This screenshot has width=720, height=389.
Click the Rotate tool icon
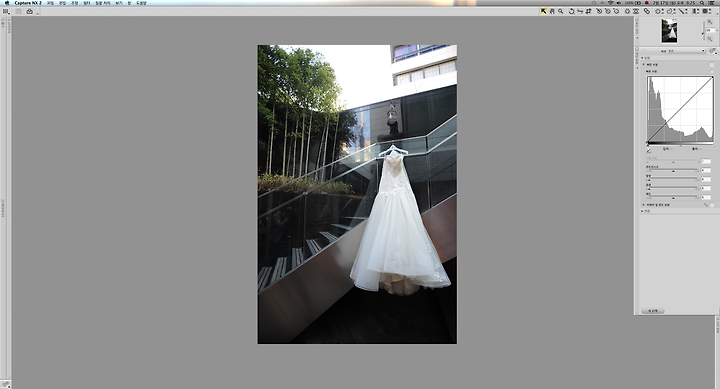(572, 11)
